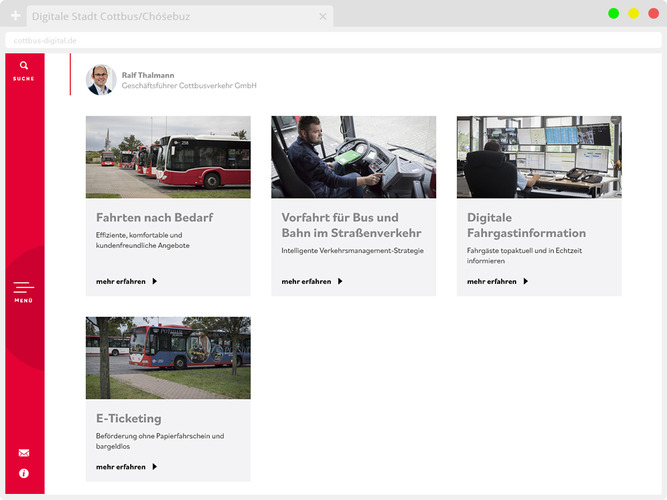
Task: Click the envelope contact icon
Action: click(24, 453)
